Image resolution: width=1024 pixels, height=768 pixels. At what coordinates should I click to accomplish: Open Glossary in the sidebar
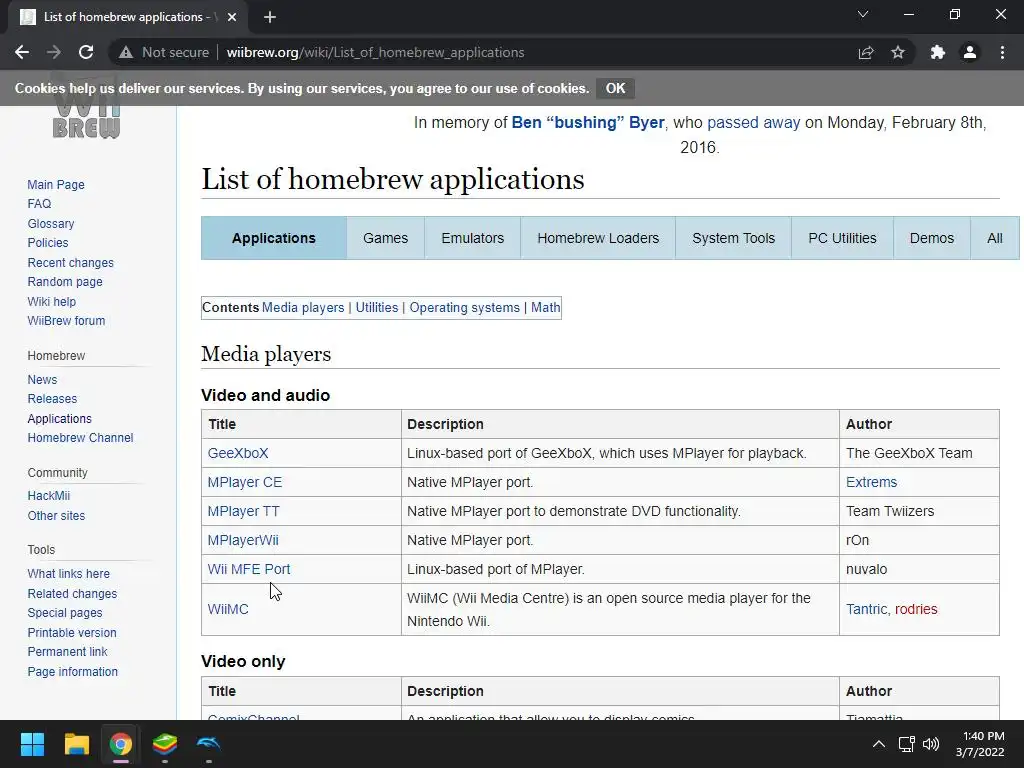[51, 223]
